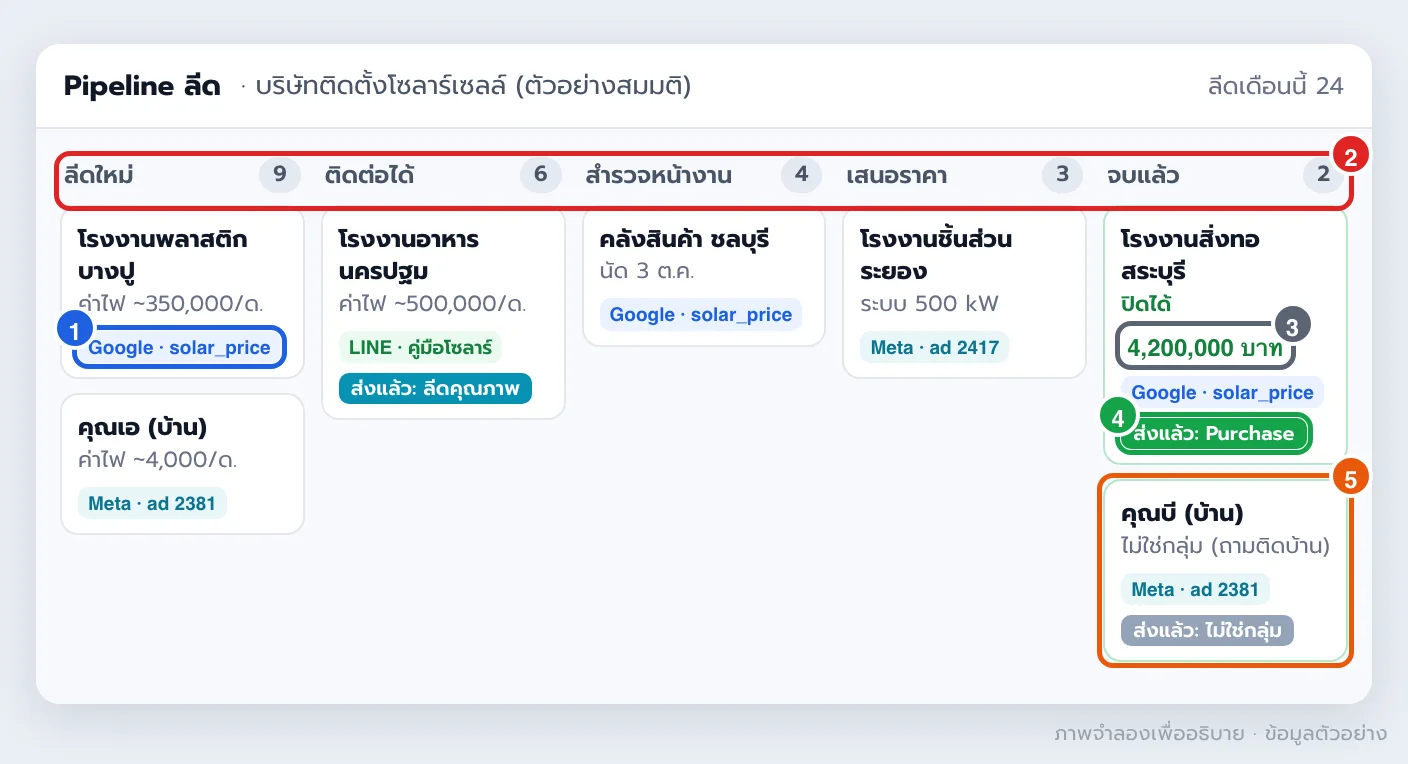Viewport: 1408px width, 764px height.
Task: Open the "โรงงานสิ่งทอ สระบุรี" lead card title
Action: 1190,255
